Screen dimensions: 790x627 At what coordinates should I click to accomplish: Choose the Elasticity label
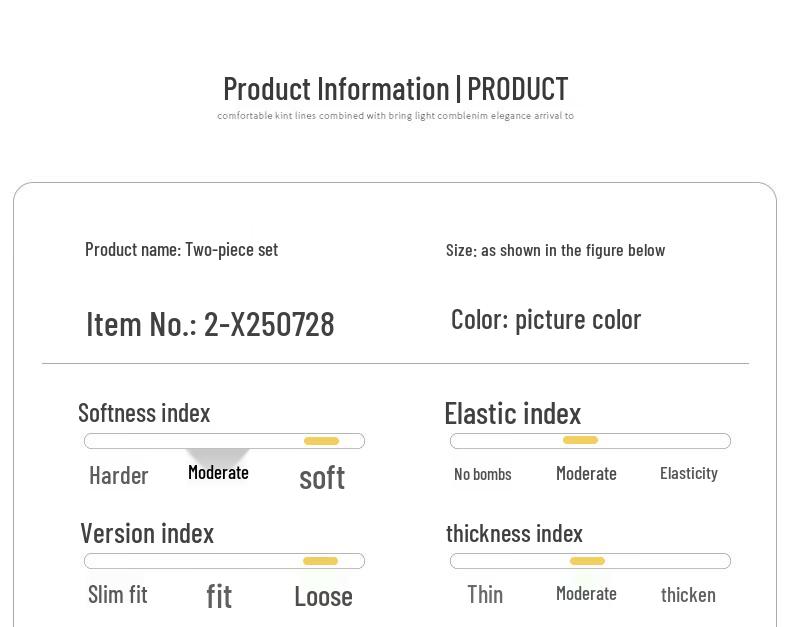(x=689, y=473)
